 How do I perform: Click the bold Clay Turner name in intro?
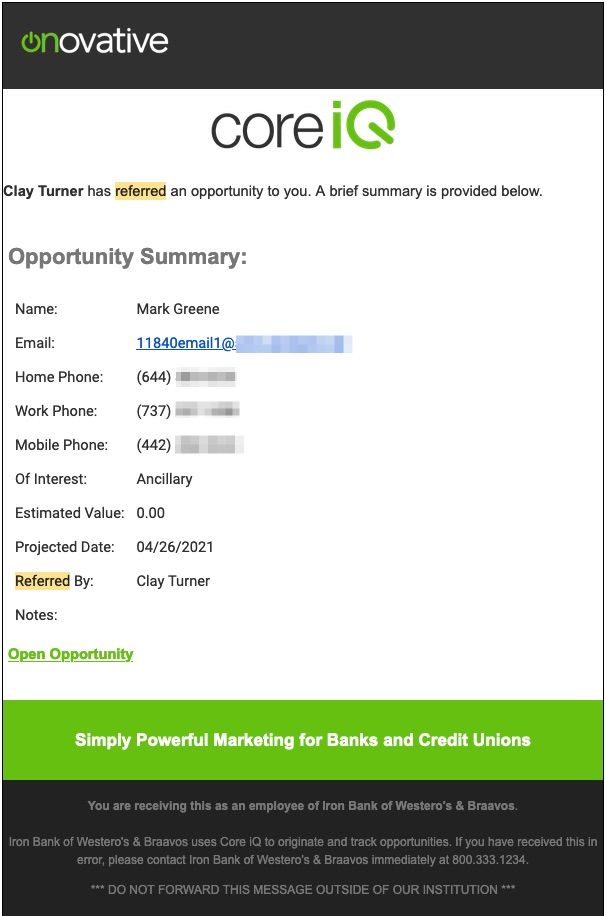43,191
